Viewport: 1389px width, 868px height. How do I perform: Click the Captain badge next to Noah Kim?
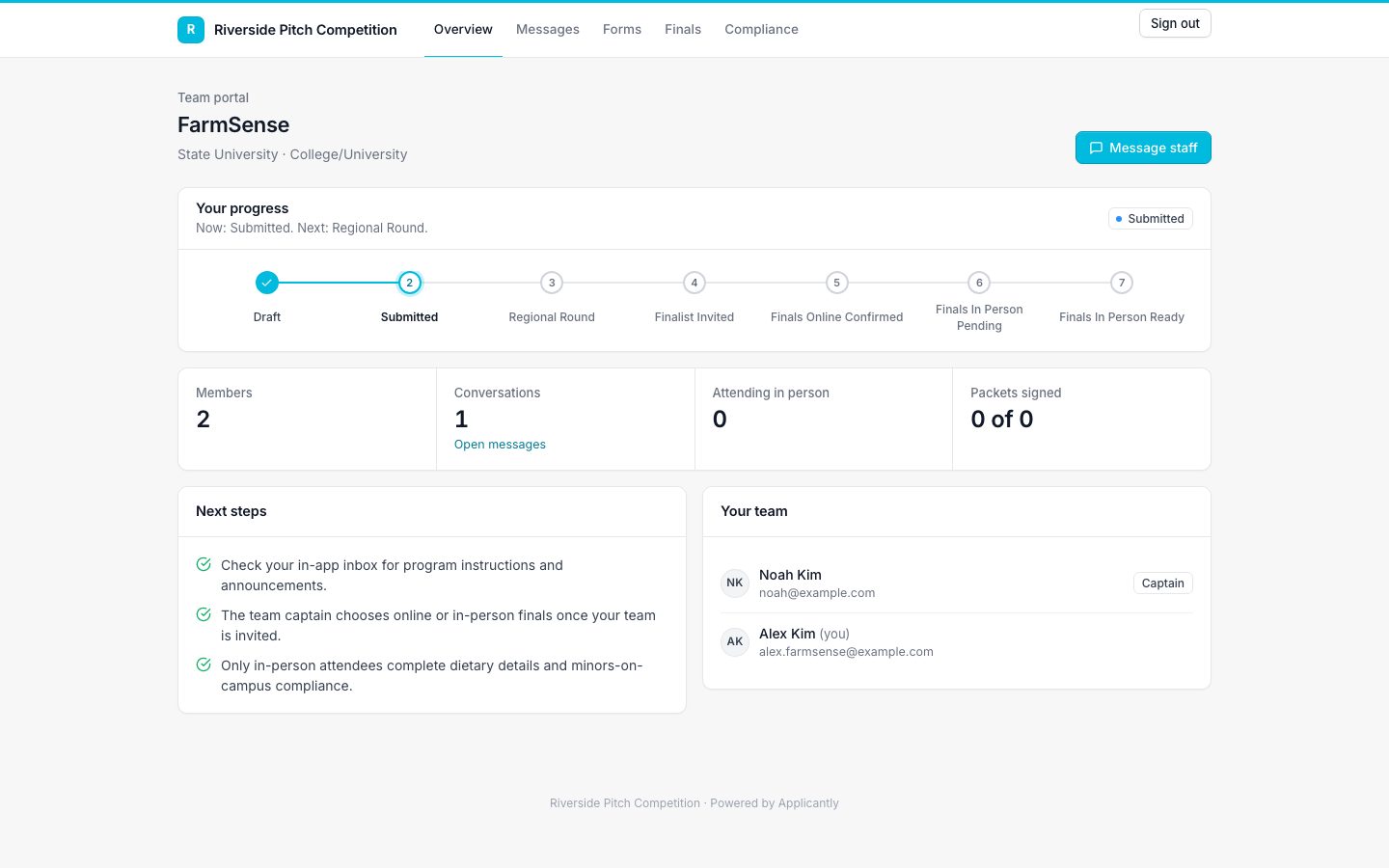pyautogui.click(x=1162, y=583)
